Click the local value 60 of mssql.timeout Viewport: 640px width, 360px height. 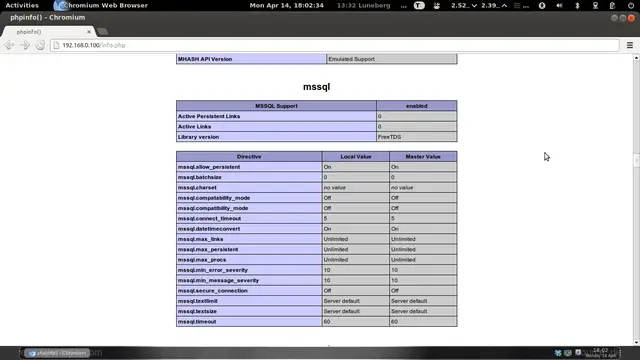tap(327, 322)
